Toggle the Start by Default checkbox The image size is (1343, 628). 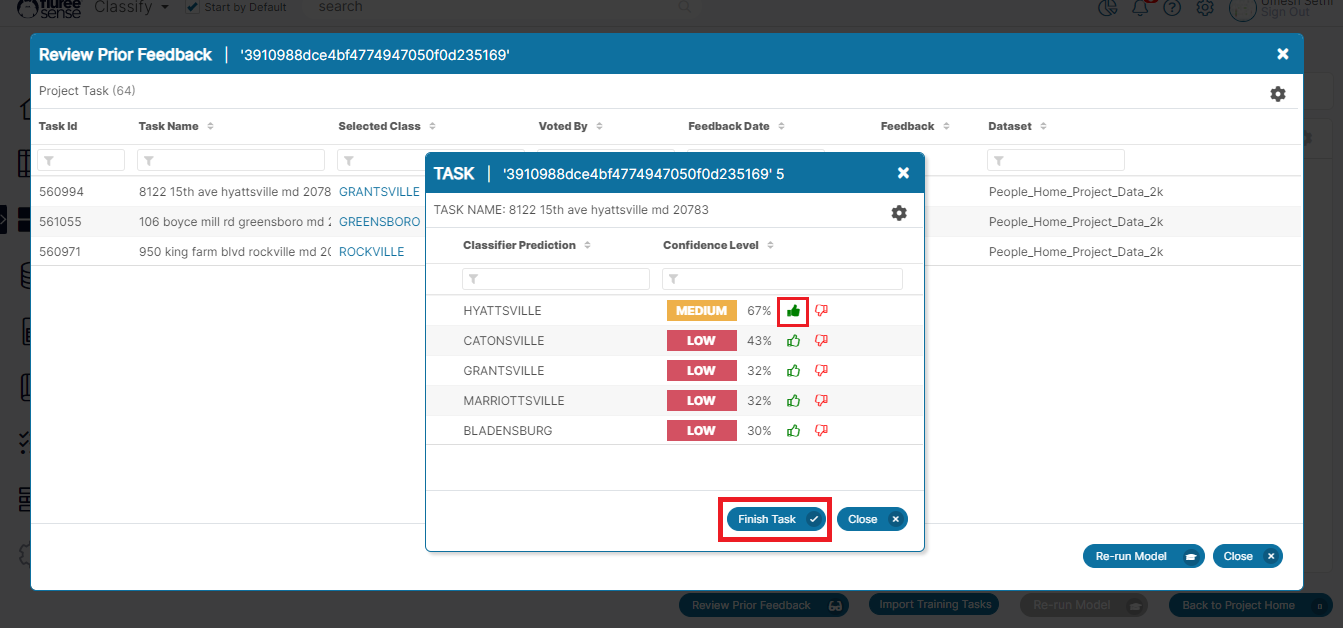[192, 7]
